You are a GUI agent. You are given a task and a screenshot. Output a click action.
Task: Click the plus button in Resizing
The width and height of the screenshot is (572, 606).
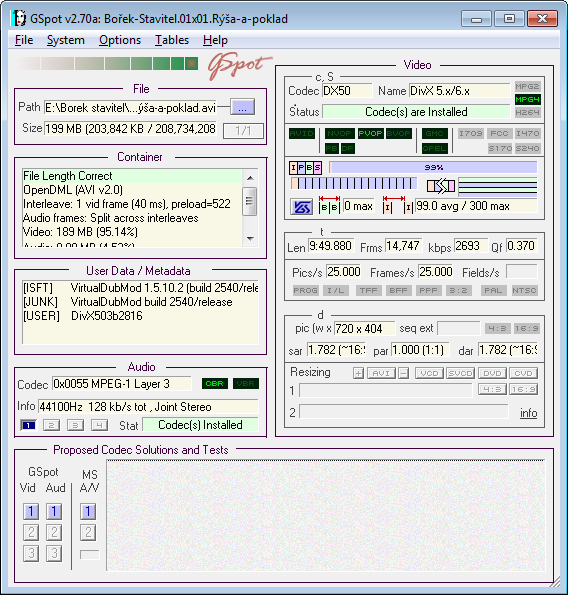(x=358, y=373)
